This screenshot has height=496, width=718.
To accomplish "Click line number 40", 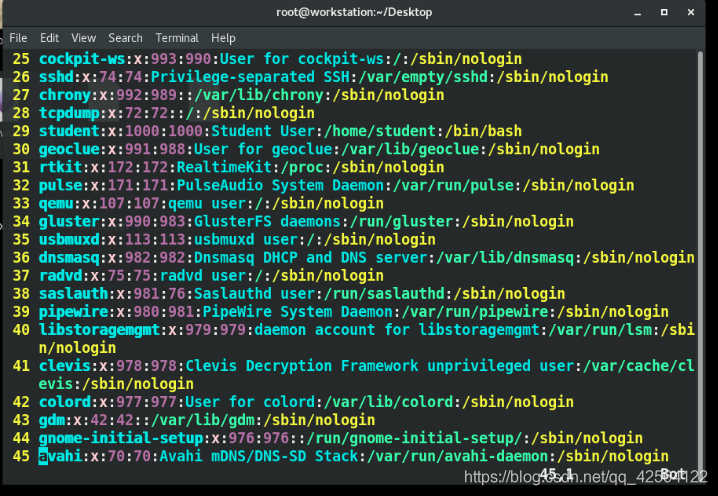I will coord(21,330).
